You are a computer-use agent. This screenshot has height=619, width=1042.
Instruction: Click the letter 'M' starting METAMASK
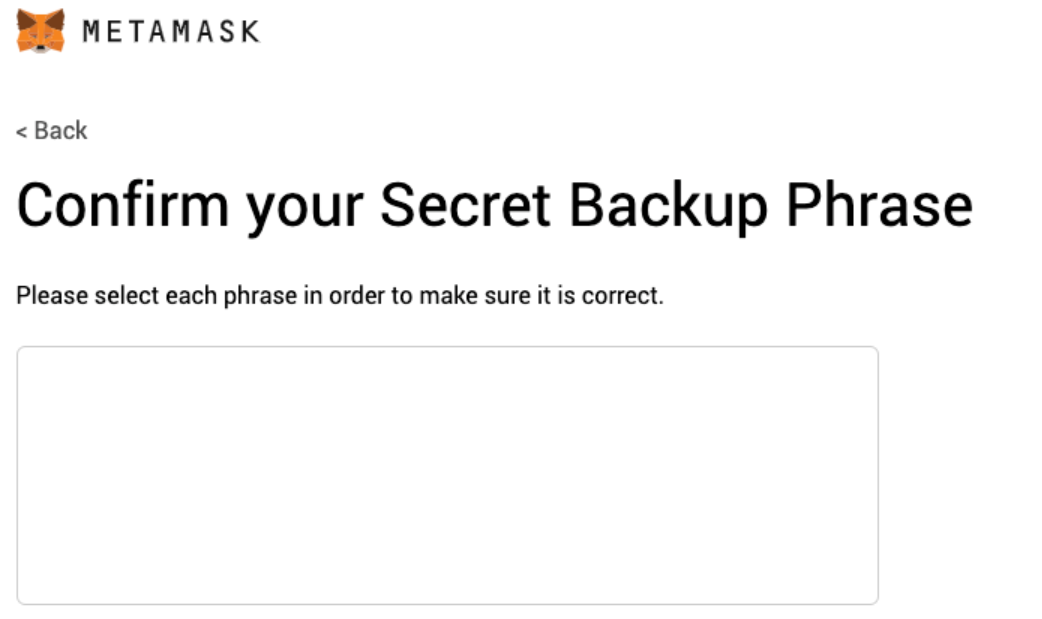90,31
